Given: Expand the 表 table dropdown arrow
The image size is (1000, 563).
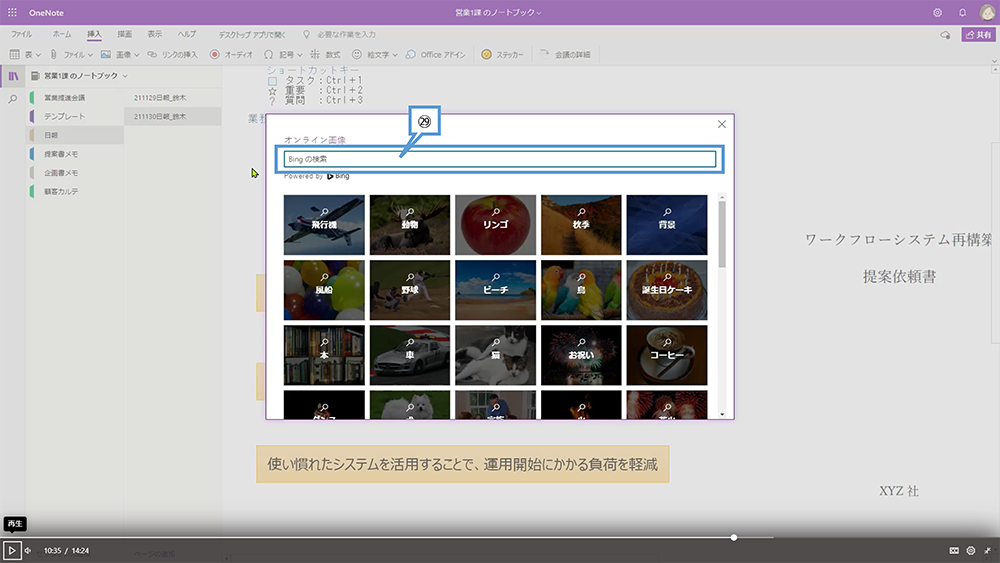Looking at the screenshot, I should tap(38, 55).
